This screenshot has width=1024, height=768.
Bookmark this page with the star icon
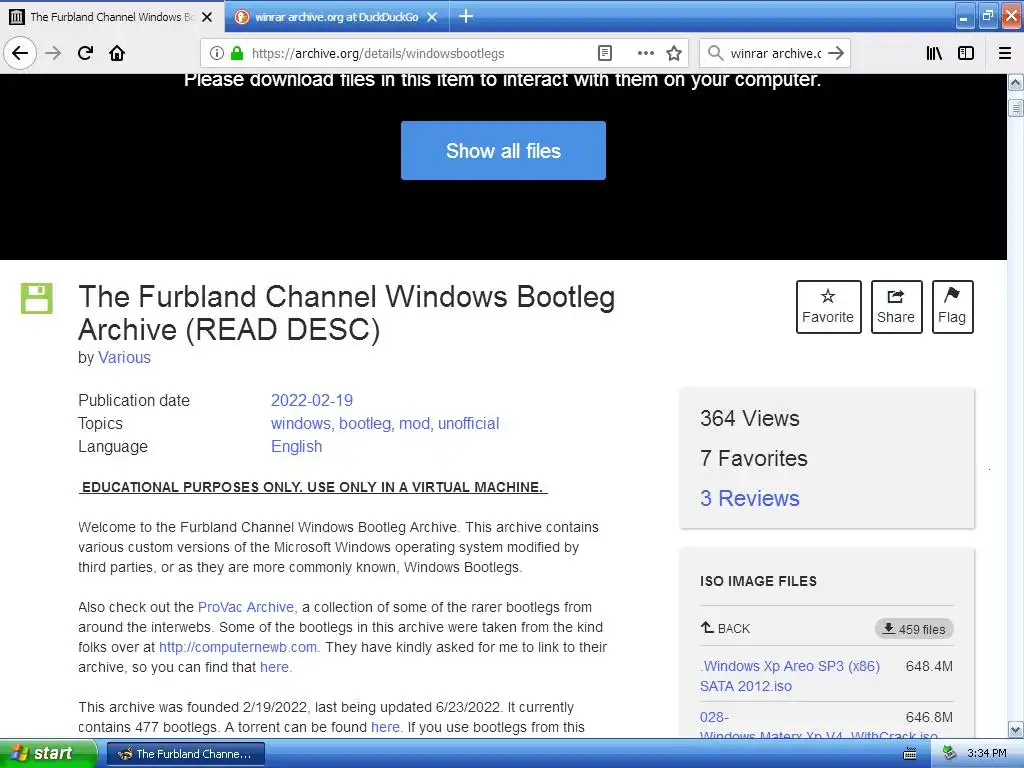tap(674, 54)
